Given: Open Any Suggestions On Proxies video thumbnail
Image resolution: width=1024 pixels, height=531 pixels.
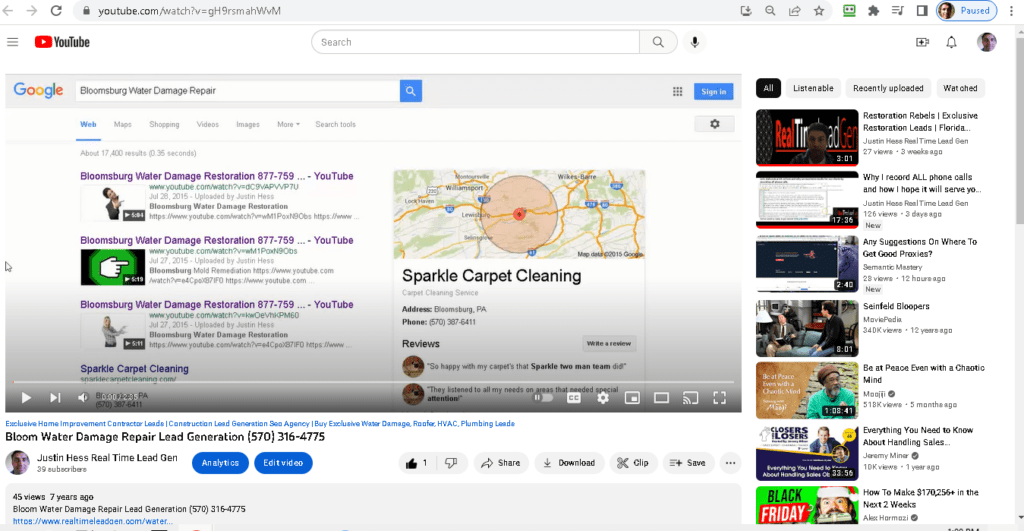Looking at the screenshot, I should click(807, 264).
